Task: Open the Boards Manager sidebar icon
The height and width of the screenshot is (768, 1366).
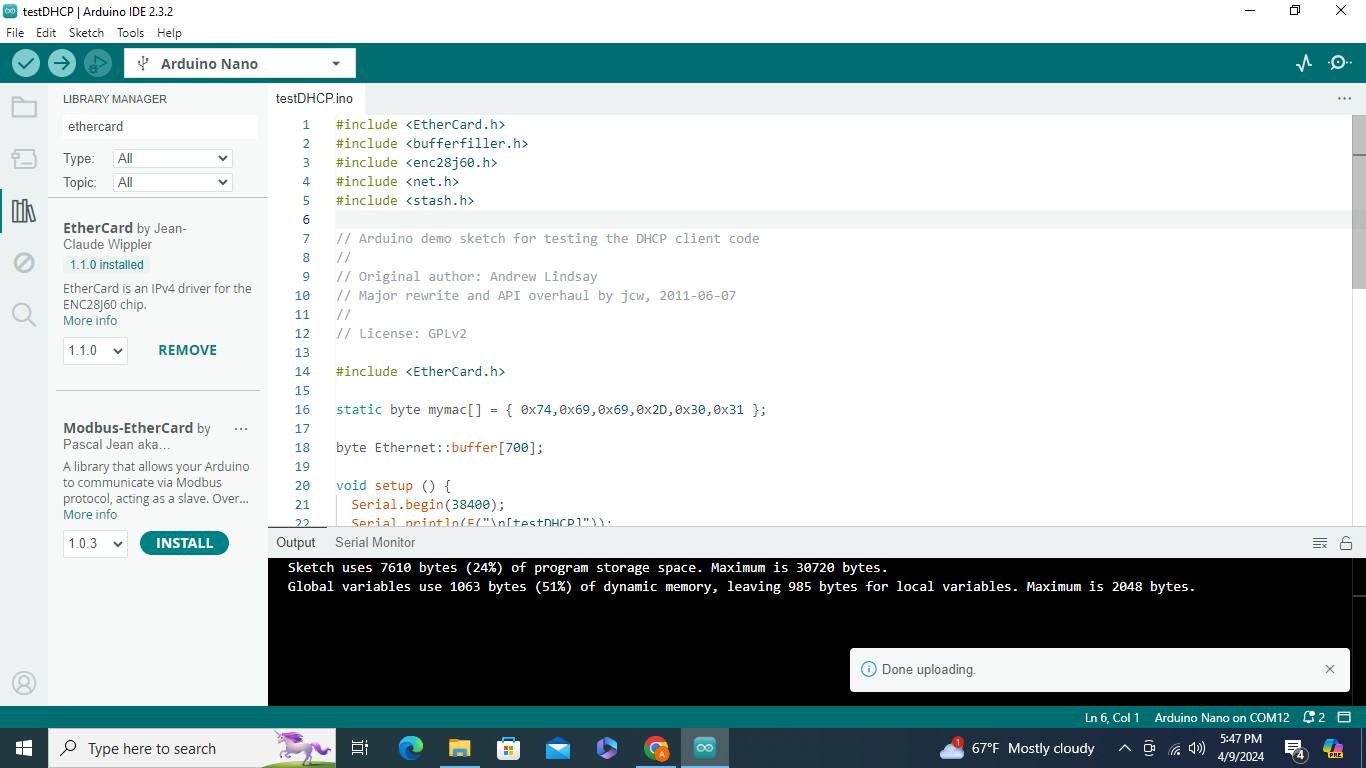Action: [x=24, y=159]
